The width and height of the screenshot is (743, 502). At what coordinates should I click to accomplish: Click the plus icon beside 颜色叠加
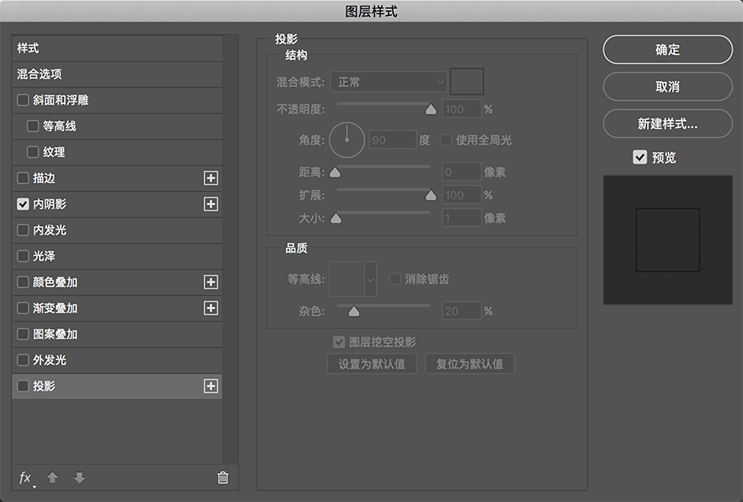[x=211, y=282]
